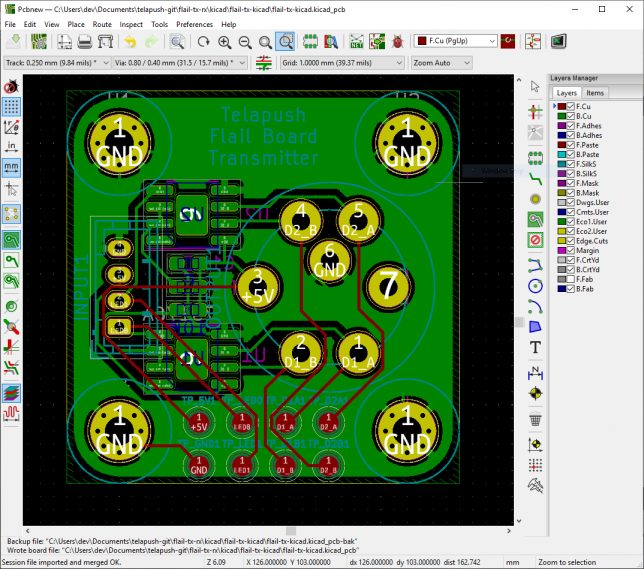Select the Delete items trash tool
Image resolution: width=644 pixels, height=569 pixels.
pyautogui.click(x=535, y=419)
